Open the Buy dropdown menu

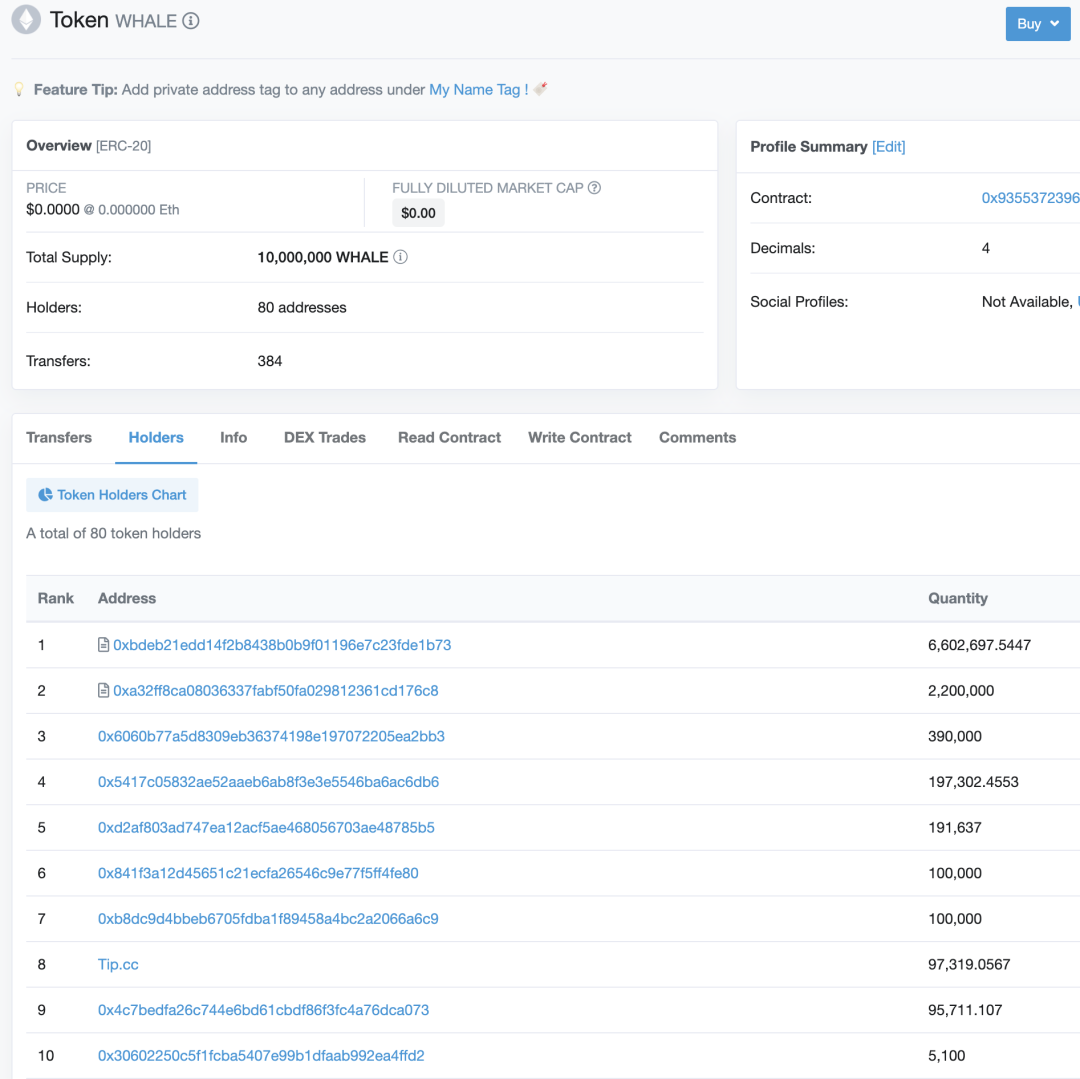pyautogui.click(x=1037, y=24)
